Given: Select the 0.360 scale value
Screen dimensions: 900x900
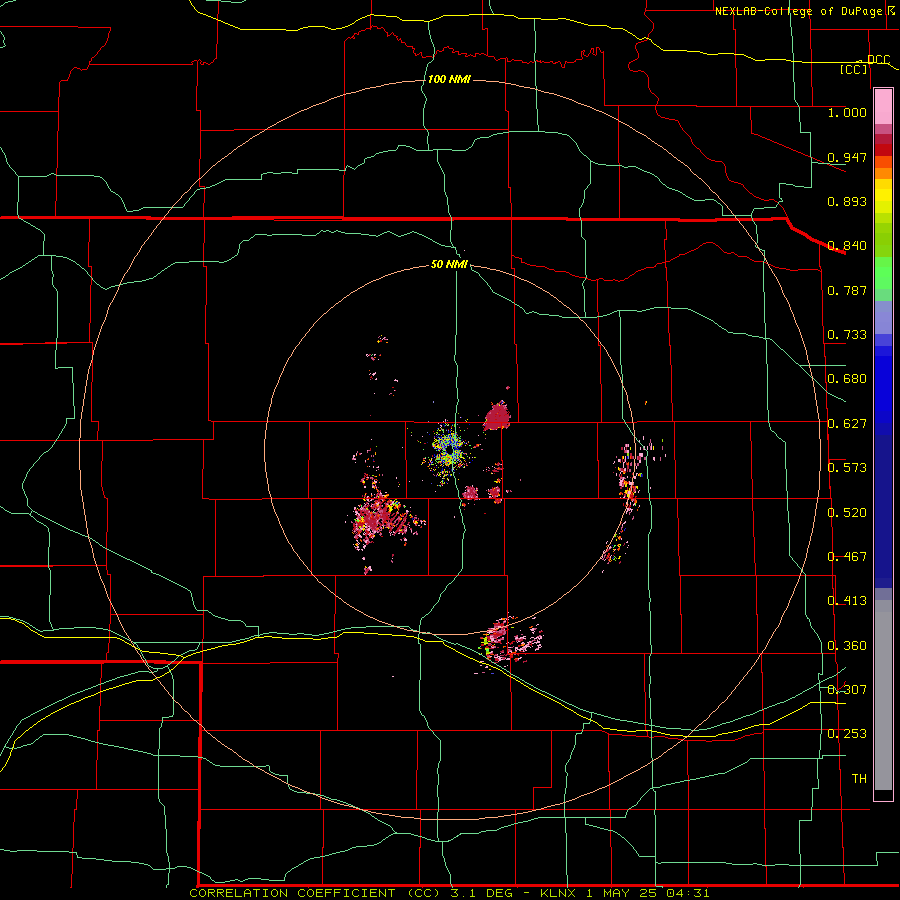Looking at the screenshot, I should [x=847, y=646].
